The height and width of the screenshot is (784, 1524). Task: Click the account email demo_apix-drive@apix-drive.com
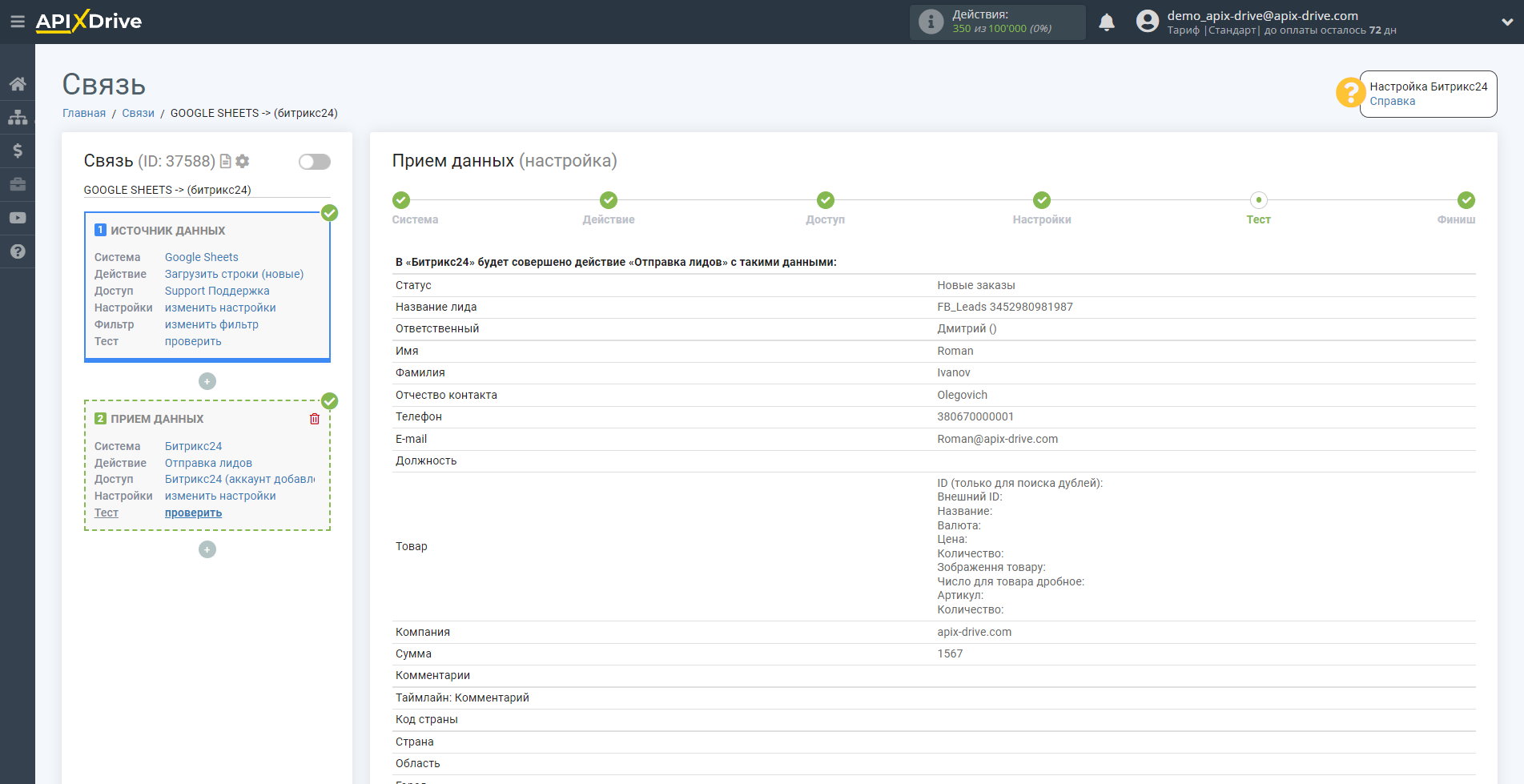tap(1262, 15)
